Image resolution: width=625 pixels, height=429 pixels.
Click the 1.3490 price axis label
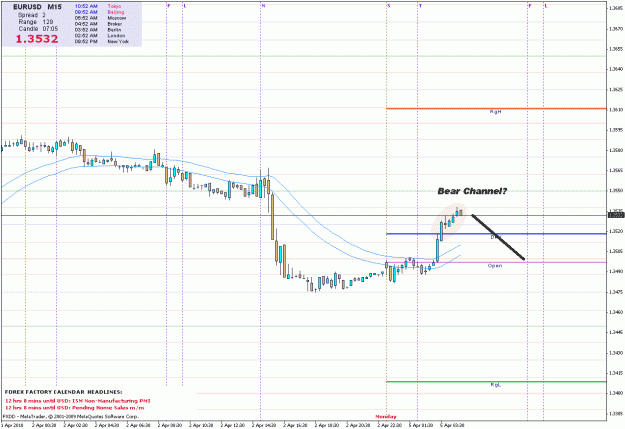tap(616, 272)
